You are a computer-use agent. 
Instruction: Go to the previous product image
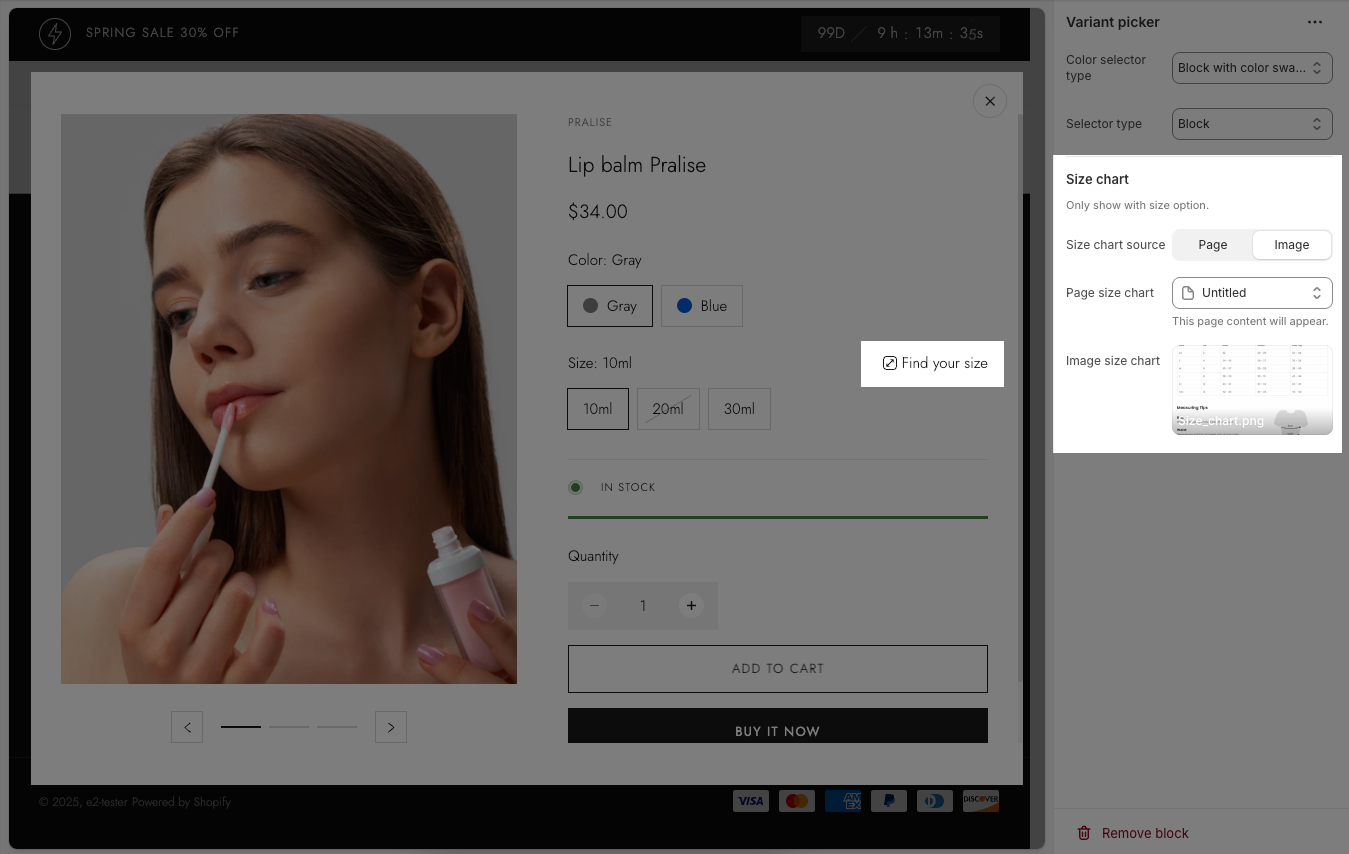coord(187,727)
